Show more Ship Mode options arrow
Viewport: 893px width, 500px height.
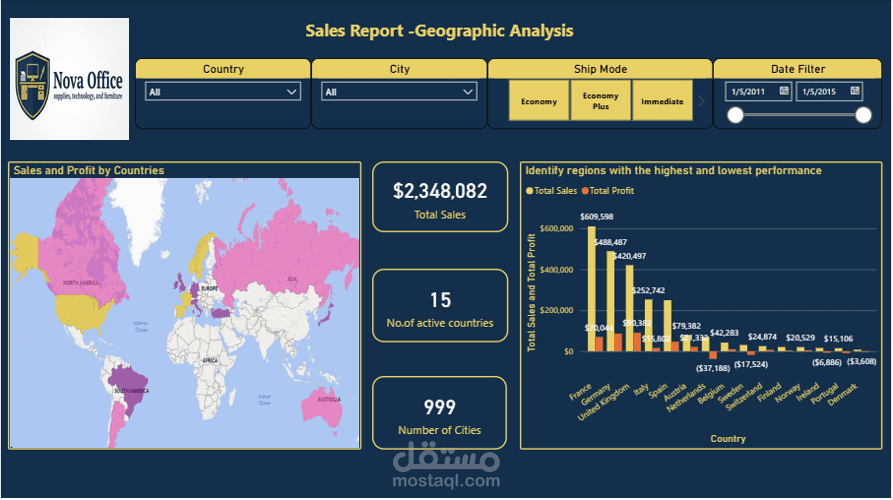tap(701, 101)
